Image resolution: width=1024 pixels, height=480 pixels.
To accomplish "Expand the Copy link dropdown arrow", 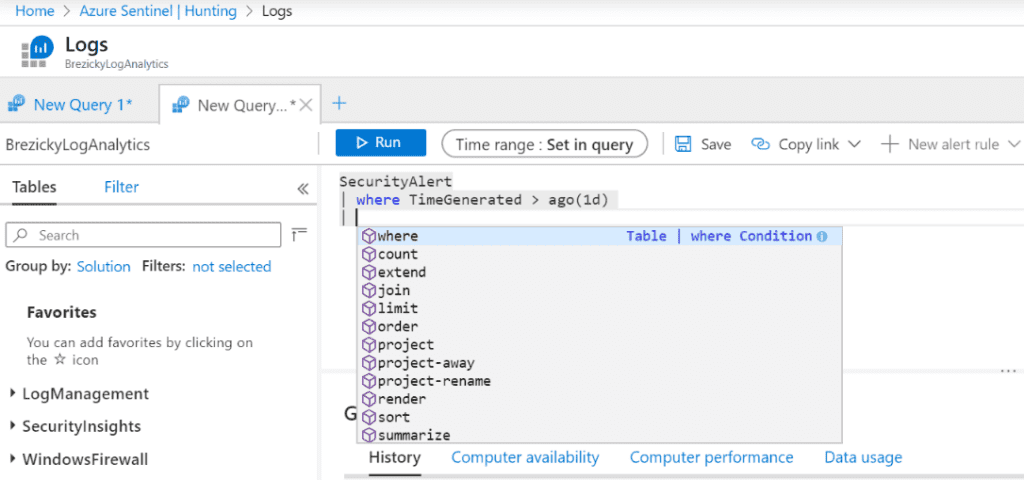I will coord(854,144).
